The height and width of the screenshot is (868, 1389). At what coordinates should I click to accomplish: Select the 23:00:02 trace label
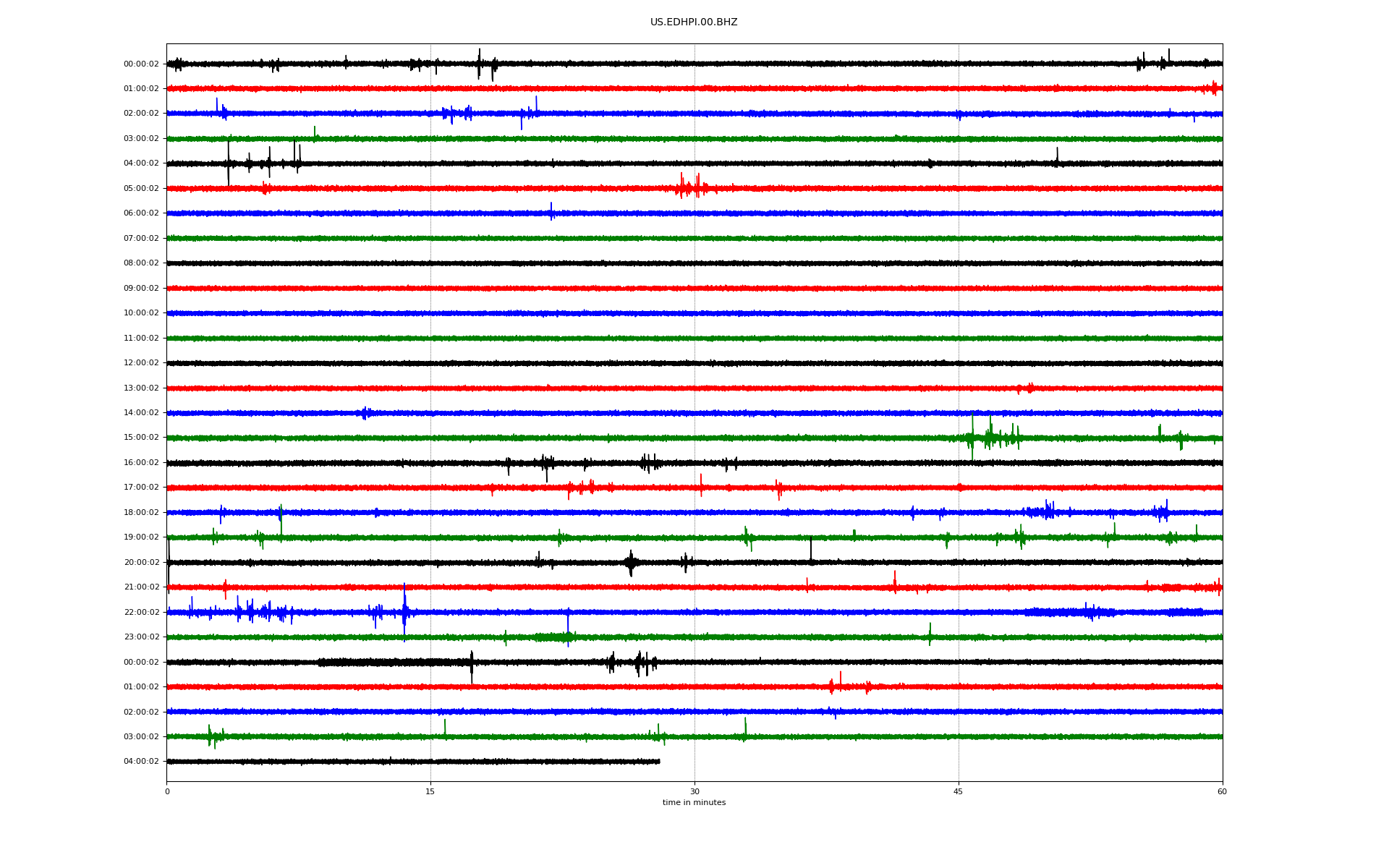point(141,637)
